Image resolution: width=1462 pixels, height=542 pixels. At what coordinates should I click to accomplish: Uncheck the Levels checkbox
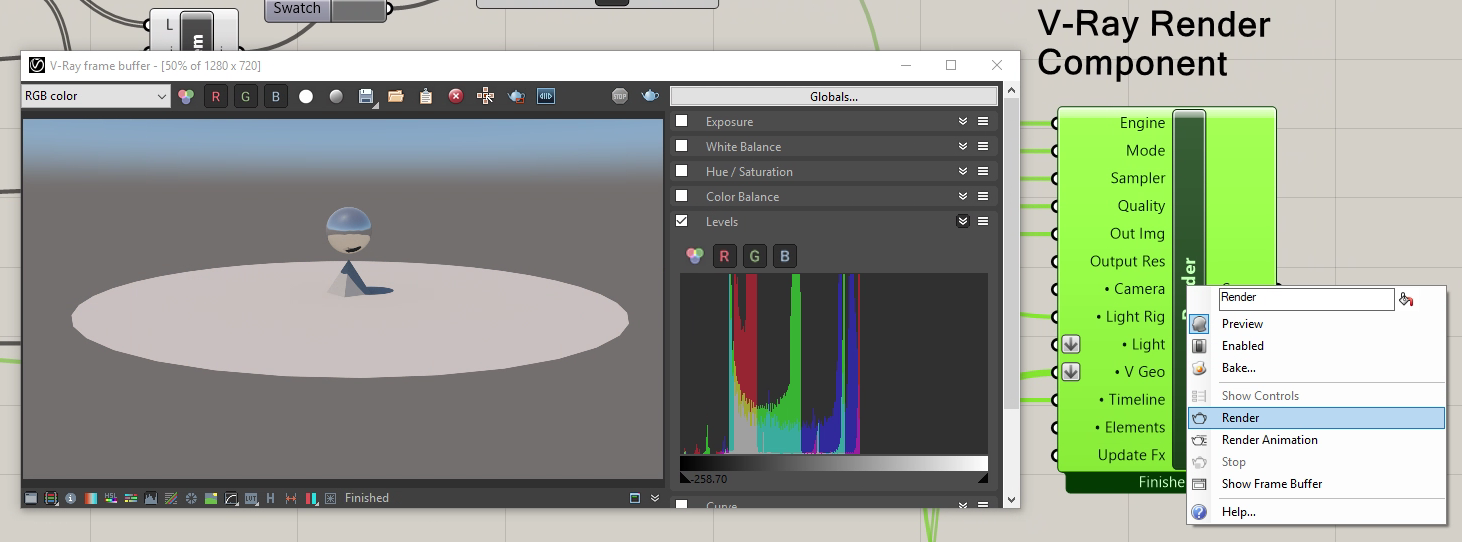(x=682, y=221)
